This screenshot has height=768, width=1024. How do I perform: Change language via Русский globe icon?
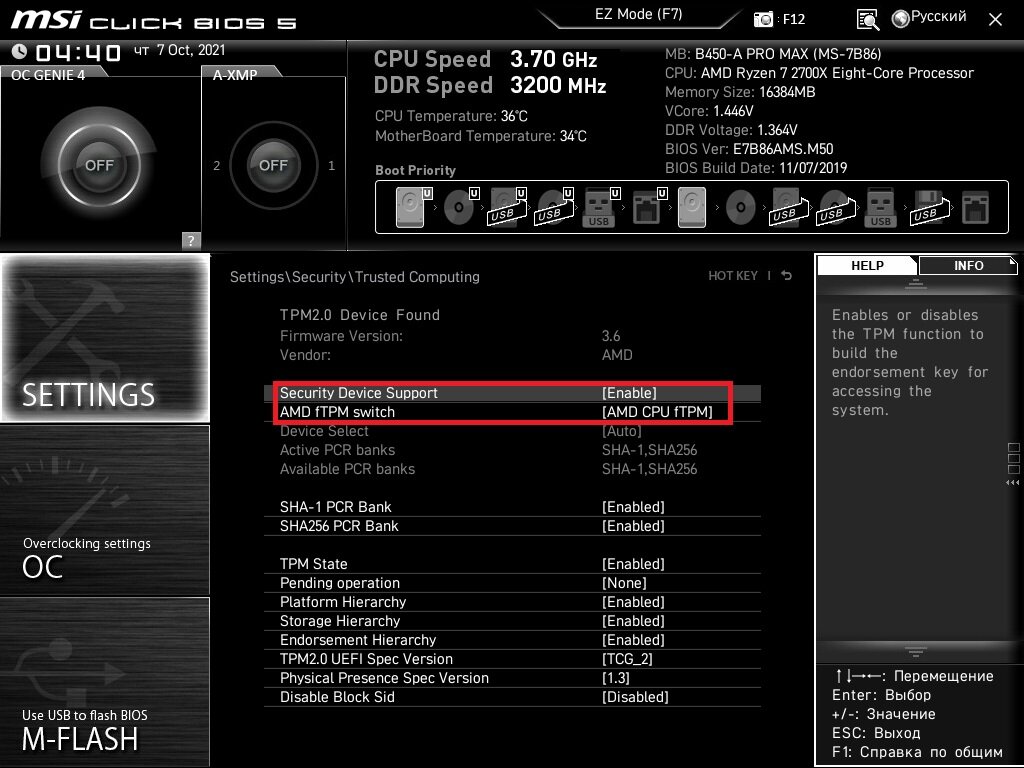point(901,18)
